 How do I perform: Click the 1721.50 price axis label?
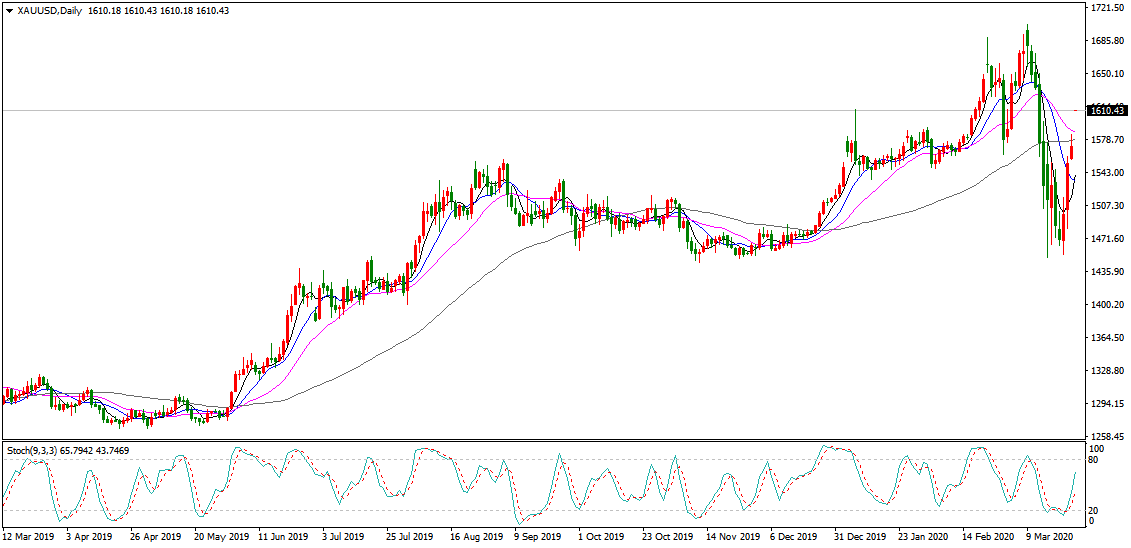coord(1107,8)
